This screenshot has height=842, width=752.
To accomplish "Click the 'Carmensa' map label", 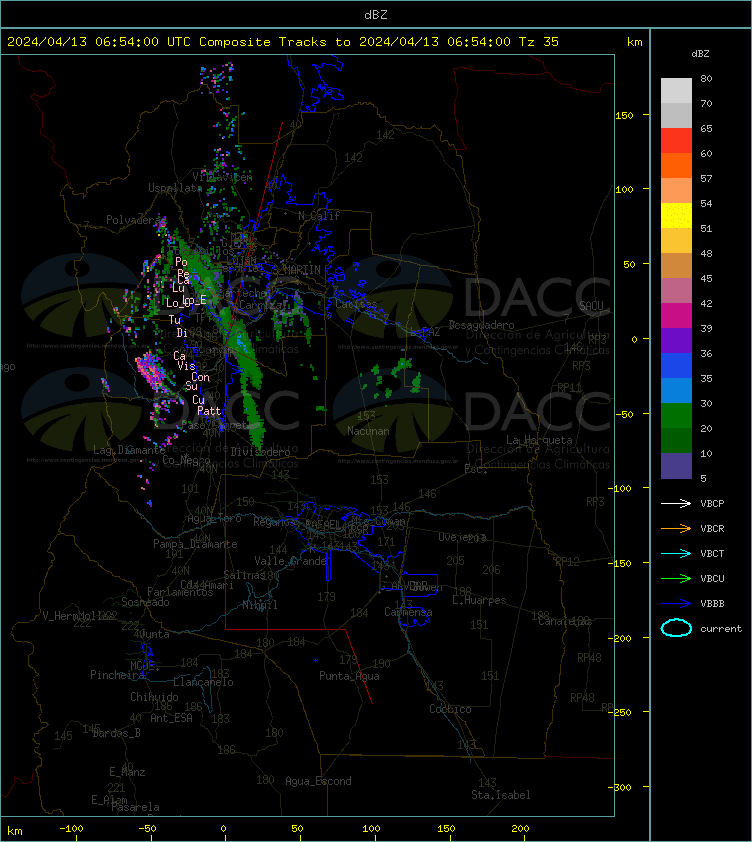I will (408, 612).
